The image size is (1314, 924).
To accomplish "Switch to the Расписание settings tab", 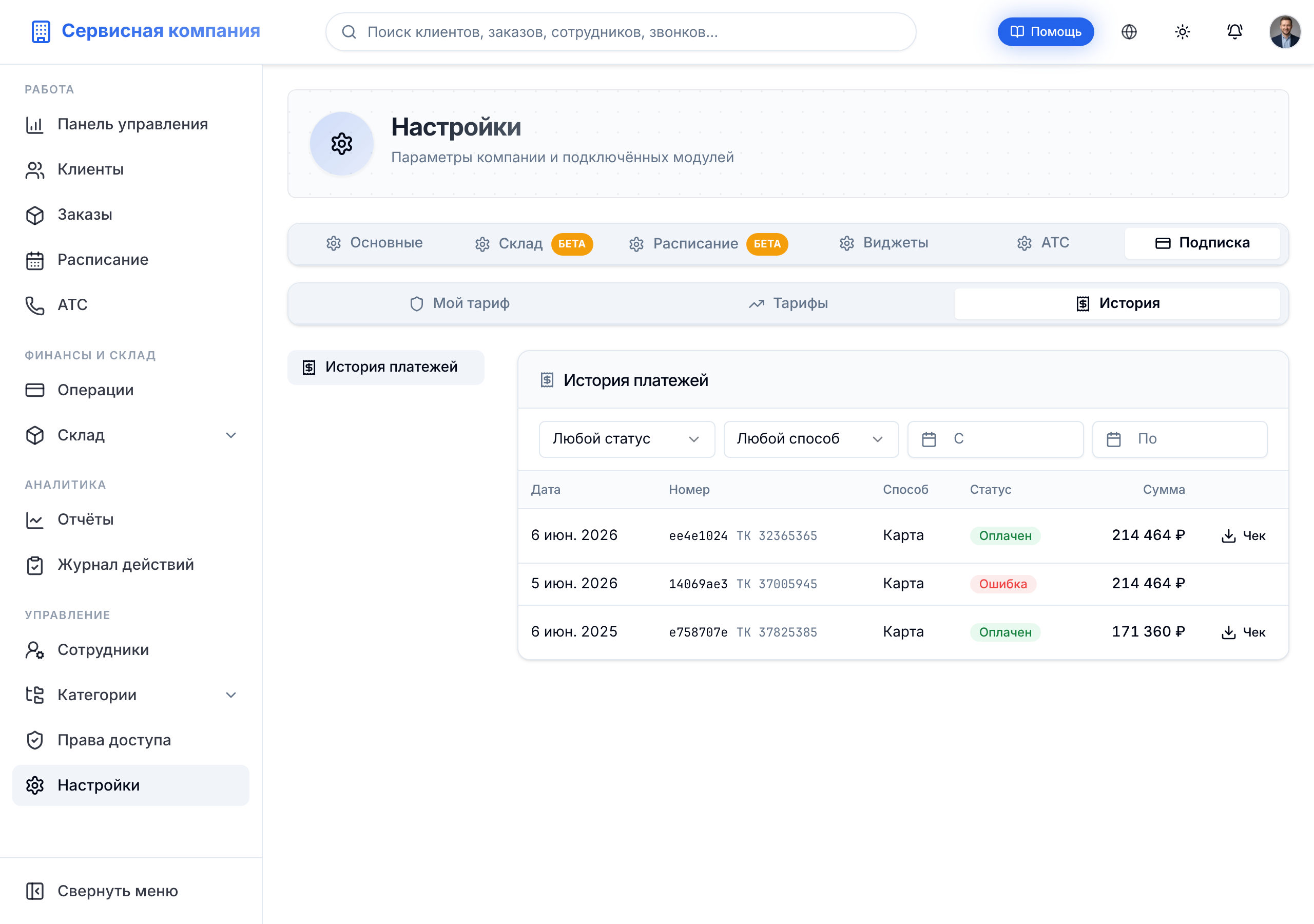I will (708, 243).
